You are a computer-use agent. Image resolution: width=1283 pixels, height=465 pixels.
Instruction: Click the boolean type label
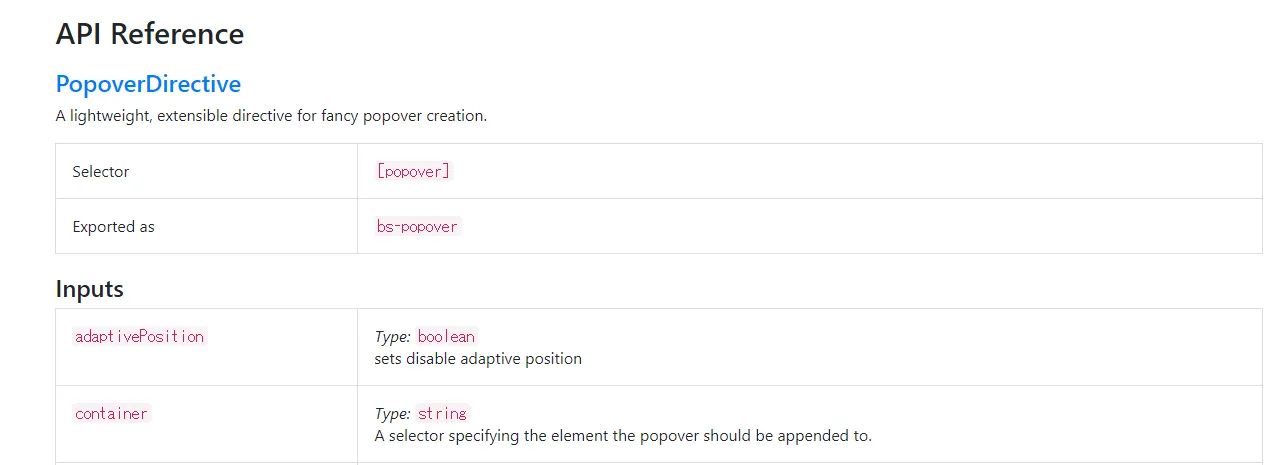click(x=446, y=336)
